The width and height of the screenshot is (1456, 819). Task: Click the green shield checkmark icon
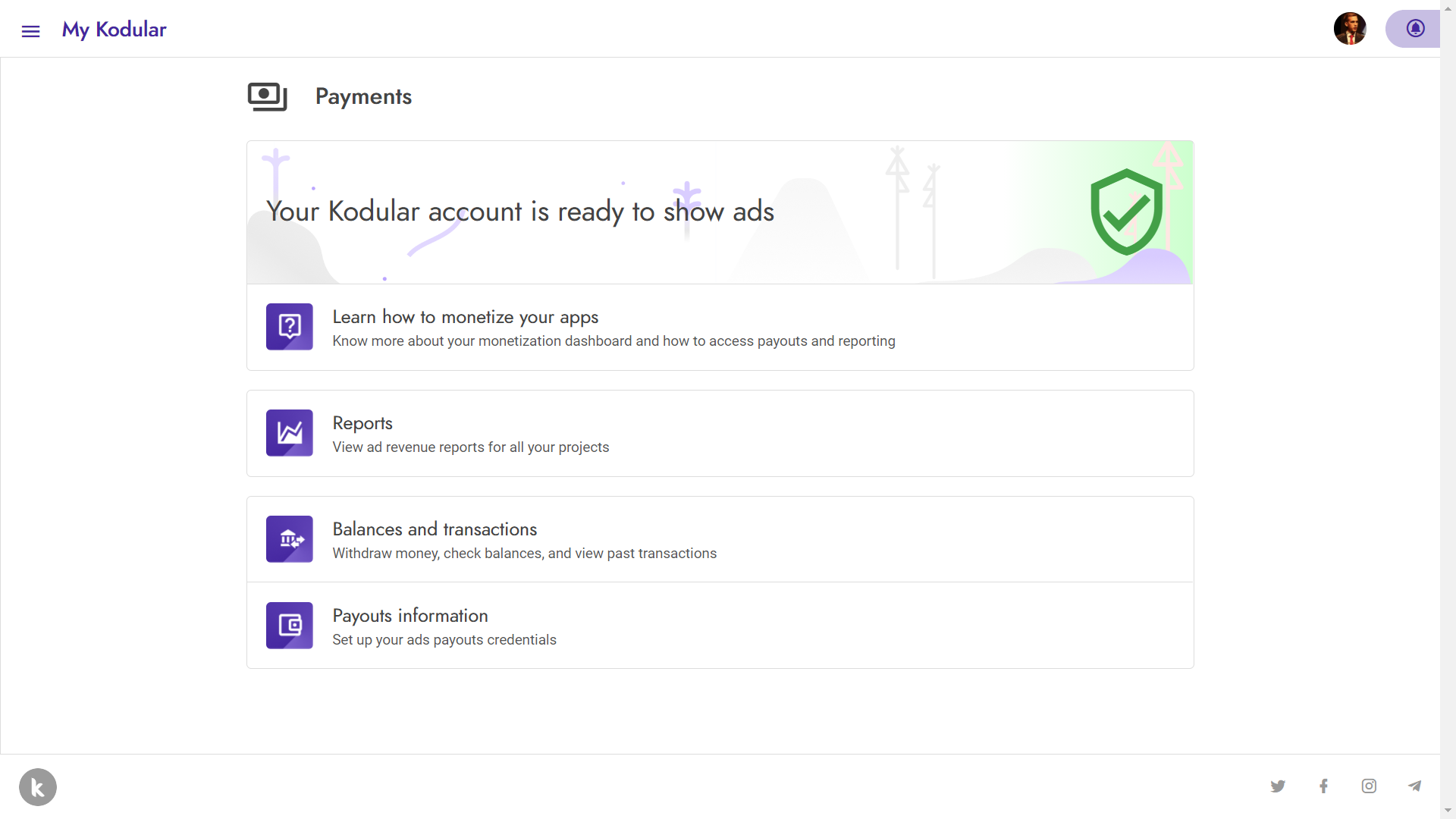[x=1126, y=212]
